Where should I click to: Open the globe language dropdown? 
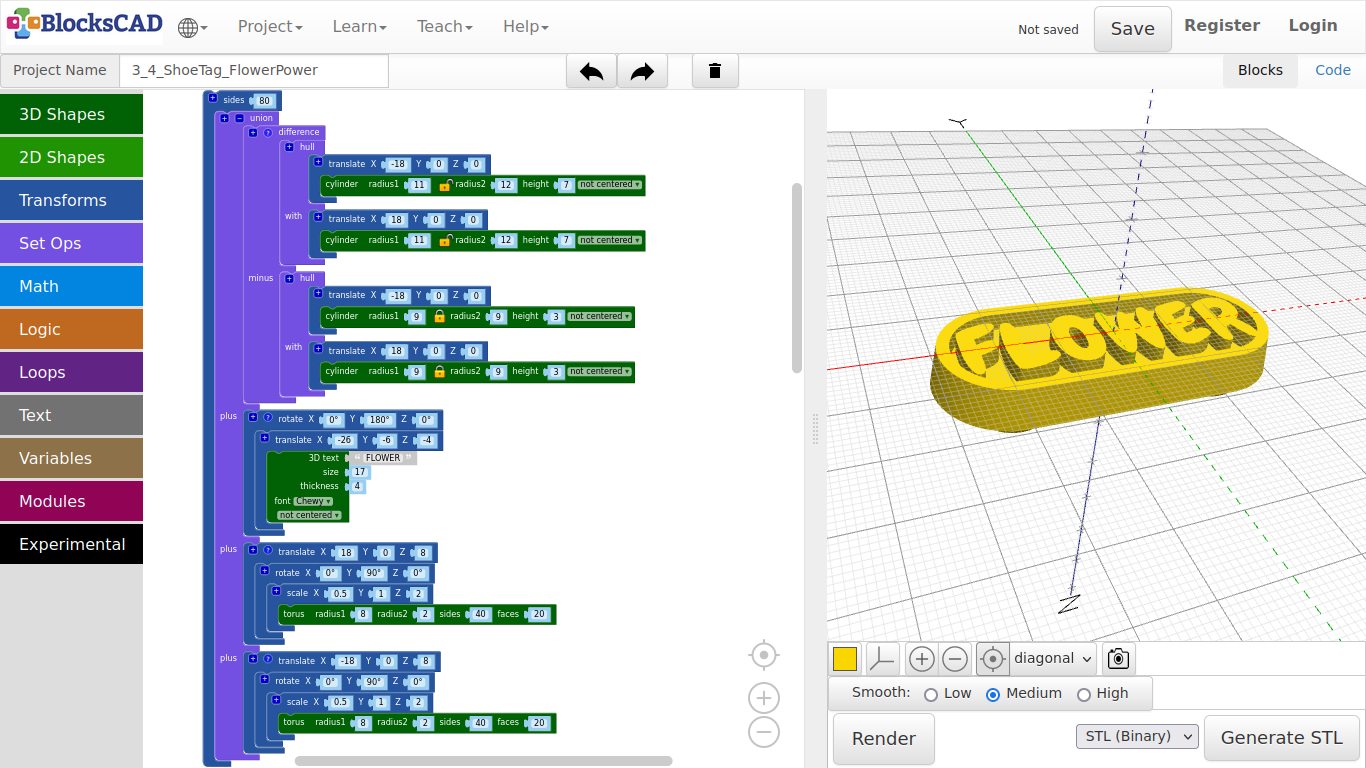coord(192,28)
